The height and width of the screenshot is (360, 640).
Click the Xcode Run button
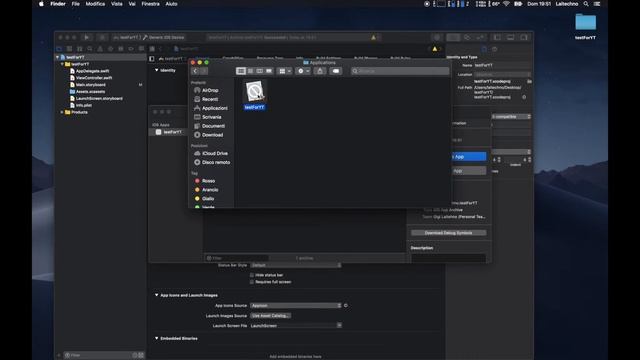point(87,37)
